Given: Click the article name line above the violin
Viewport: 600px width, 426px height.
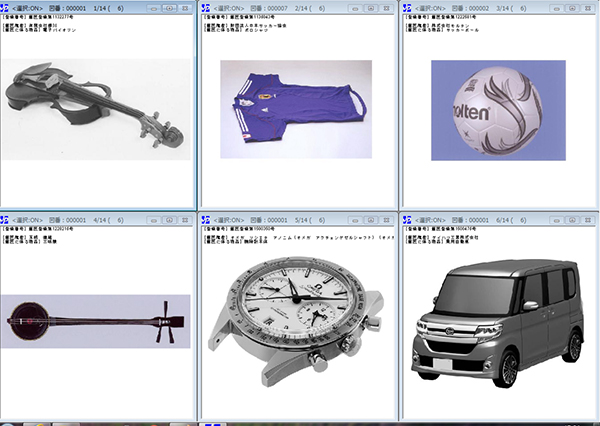Looking at the screenshot, I should pos(39,30).
